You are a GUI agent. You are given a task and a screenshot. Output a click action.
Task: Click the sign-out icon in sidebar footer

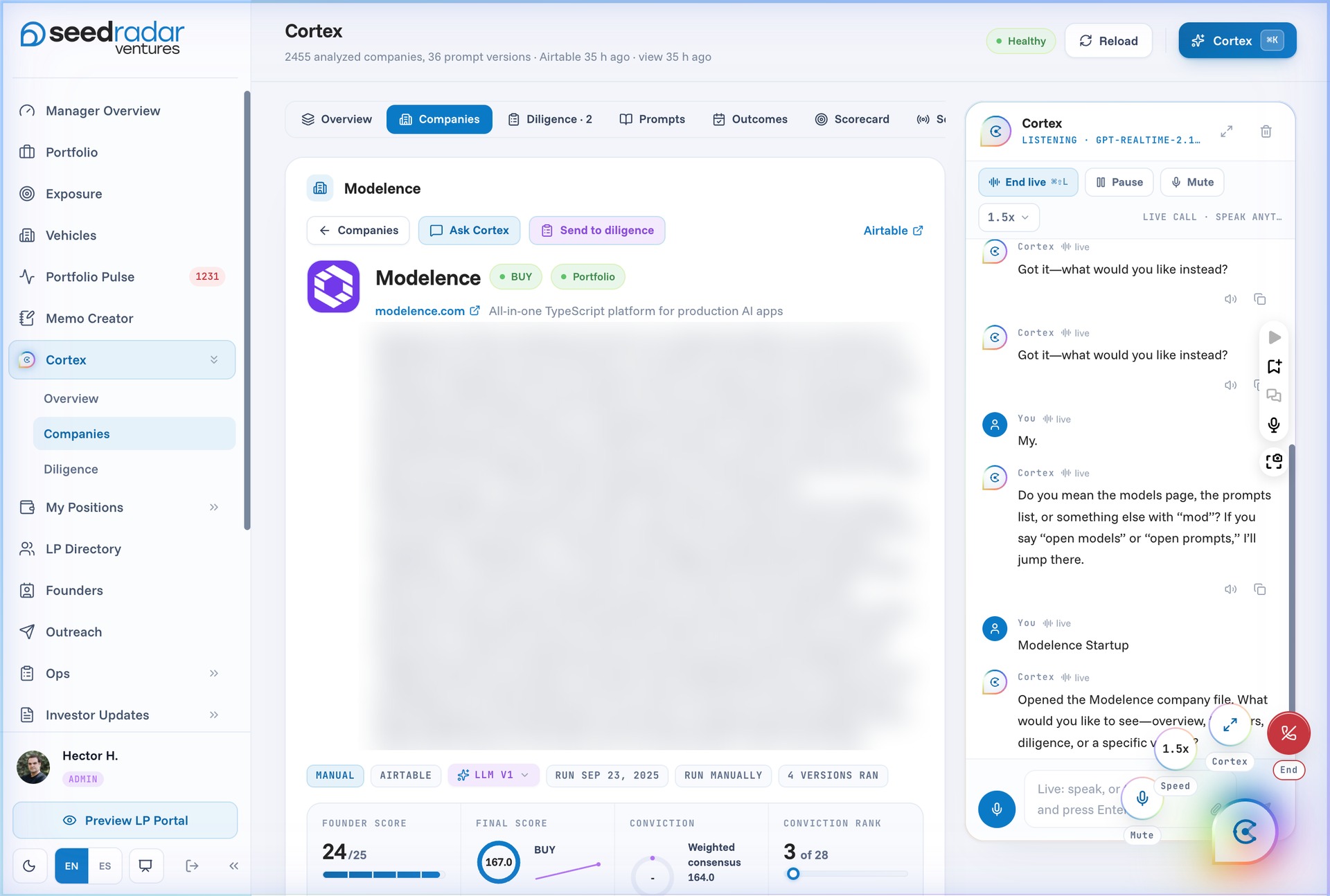[x=192, y=866]
